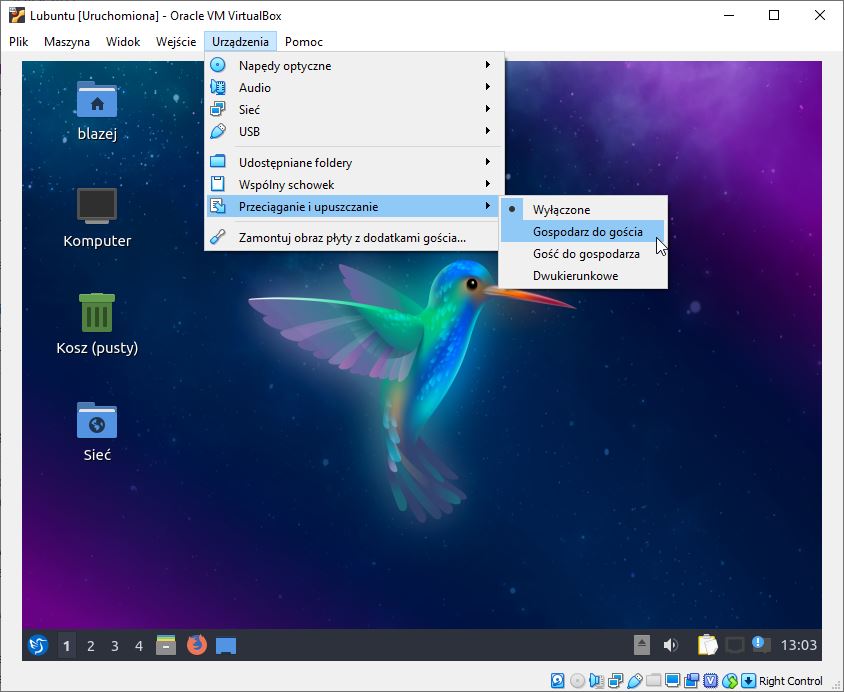Launch the file manager from the taskbar

pyautogui.click(x=166, y=645)
